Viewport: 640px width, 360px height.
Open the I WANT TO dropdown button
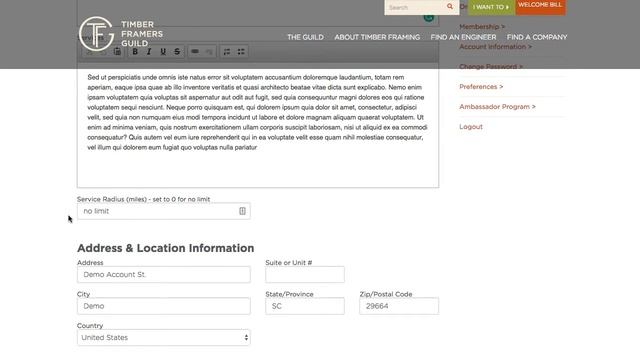pyautogui.click(x=491, y=7)
